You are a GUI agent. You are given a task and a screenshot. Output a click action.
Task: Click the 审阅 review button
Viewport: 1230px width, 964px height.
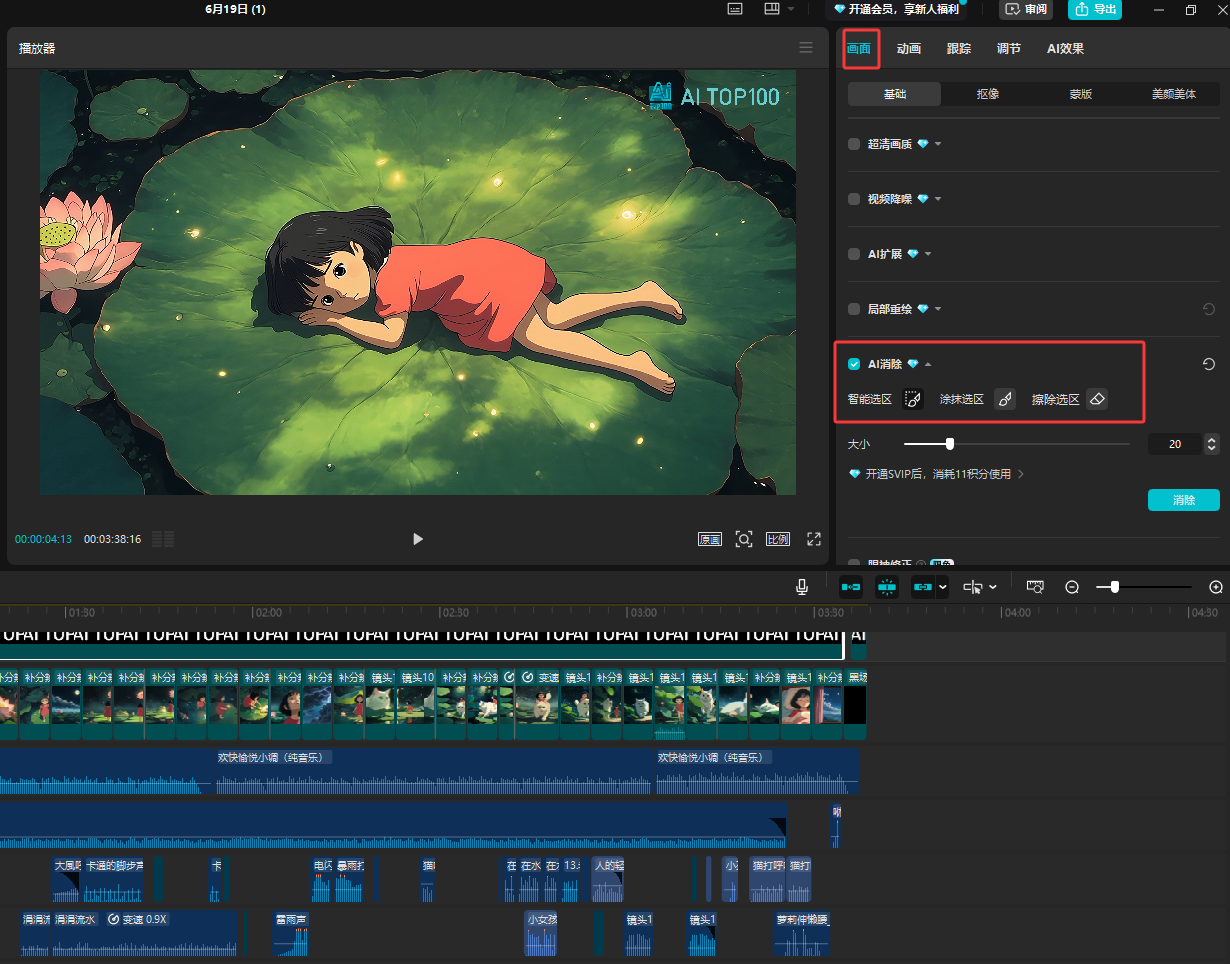click(1026, 9)
